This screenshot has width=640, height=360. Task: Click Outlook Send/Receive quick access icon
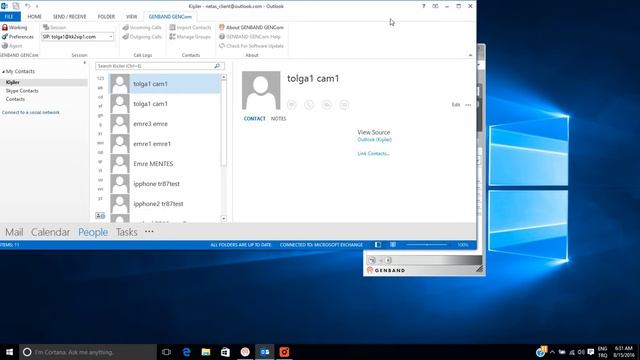point(16,6)
